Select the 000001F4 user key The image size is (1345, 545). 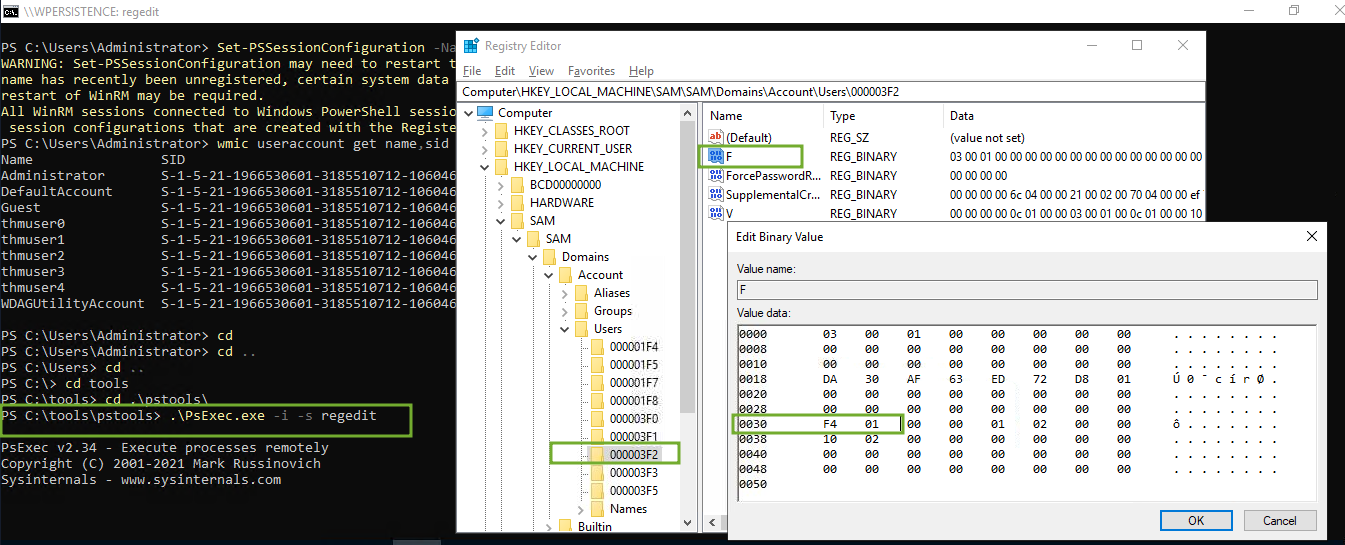(633, 347)
